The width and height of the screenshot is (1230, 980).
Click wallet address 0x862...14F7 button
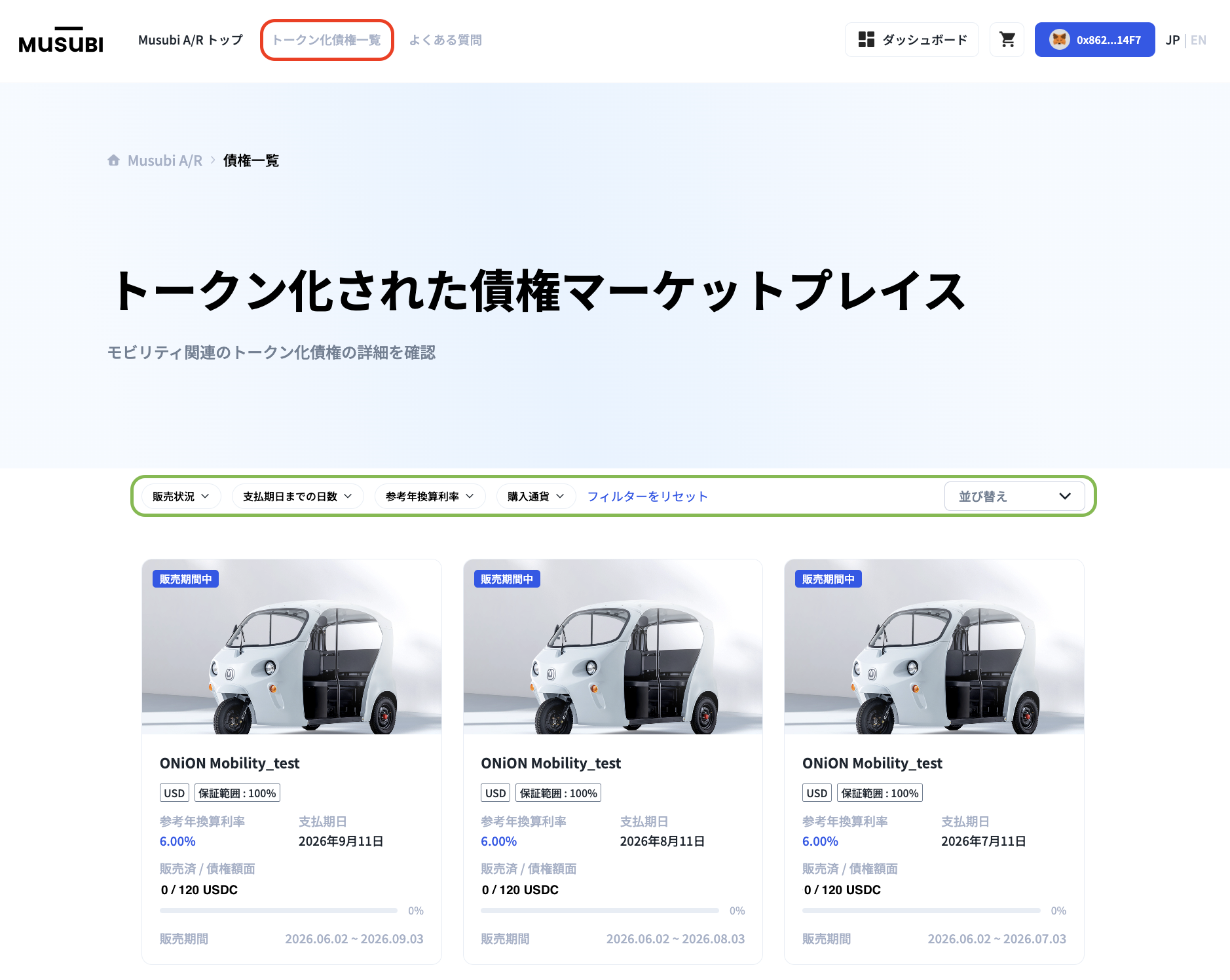click(1095, 40)
